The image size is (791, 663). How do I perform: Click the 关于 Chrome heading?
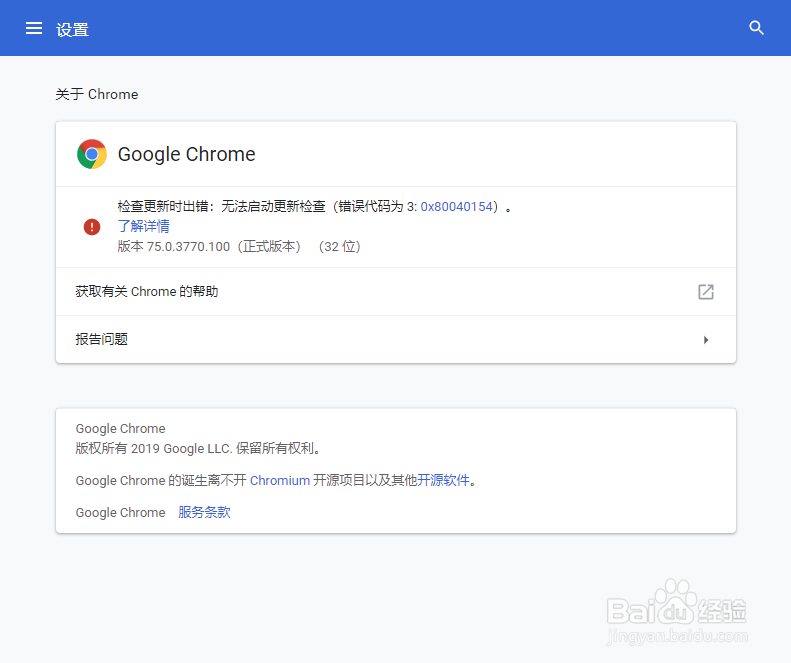[x=97, y=94]
